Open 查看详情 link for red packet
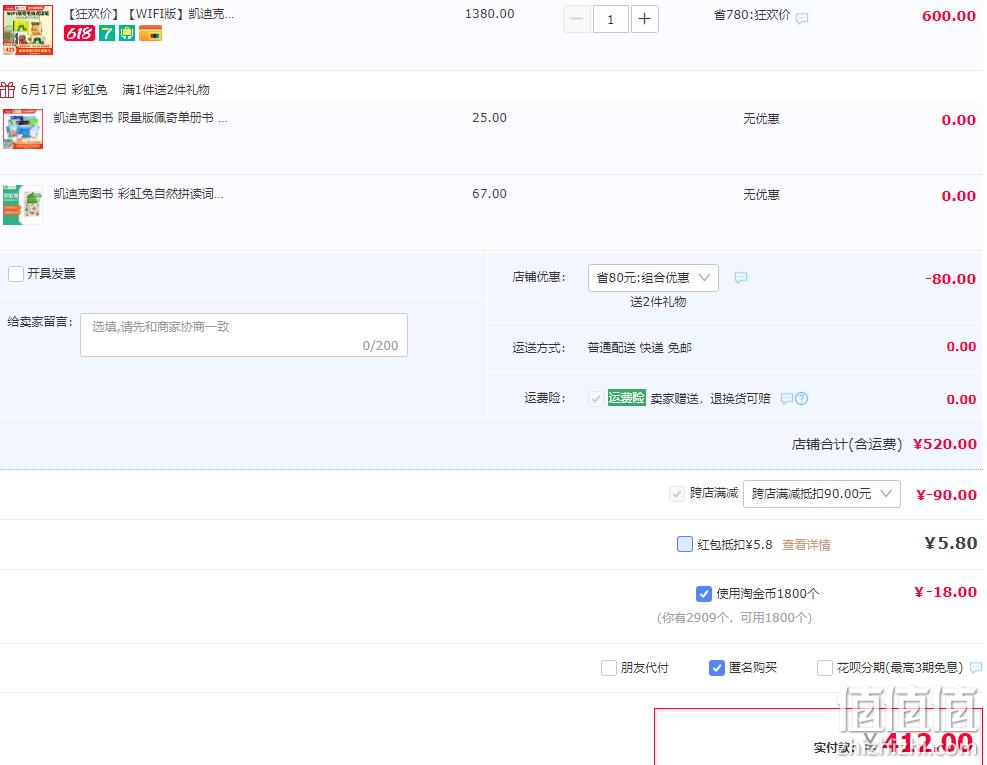Viewport: 987px width, 765px height. click(806, 545)
